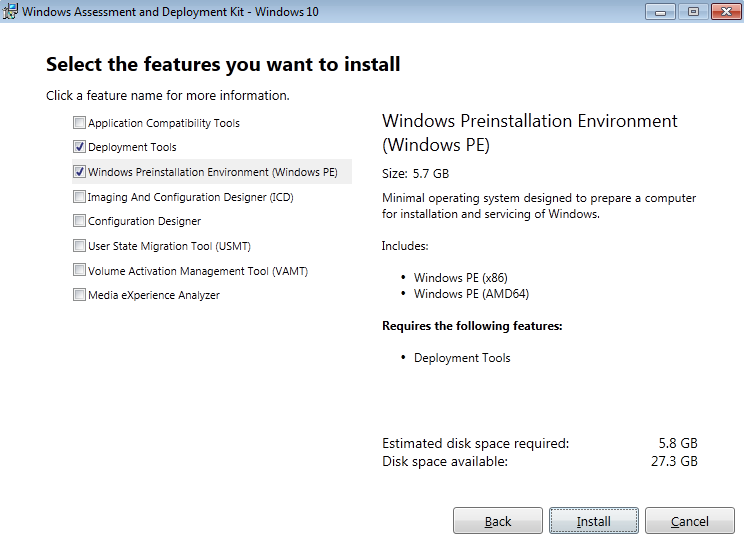Check the Media eXperience Analyzer checkbox
The image size is (744, 543).
(79, 295)
